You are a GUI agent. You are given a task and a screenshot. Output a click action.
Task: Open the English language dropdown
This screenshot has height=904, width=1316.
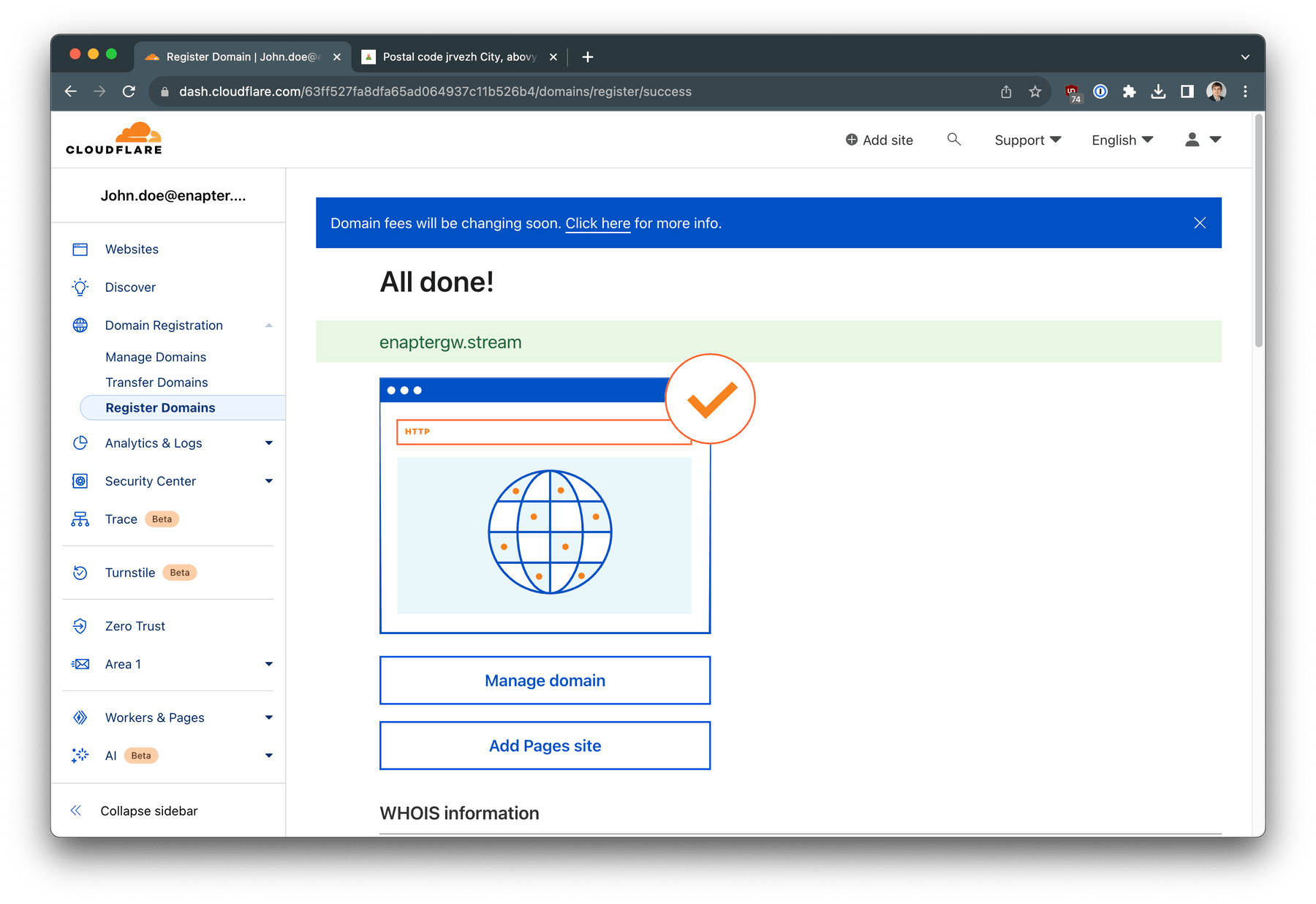[x=1122, y=140]
